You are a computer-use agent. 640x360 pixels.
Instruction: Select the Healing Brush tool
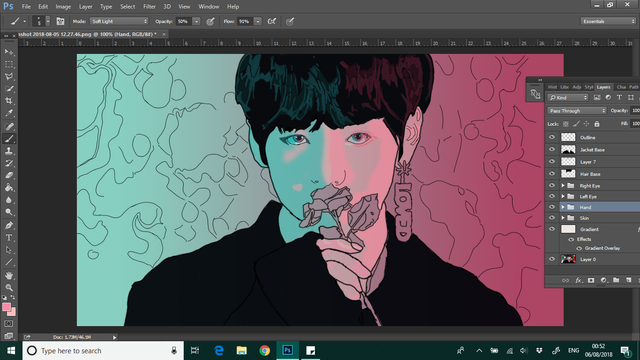click(9, 127)
